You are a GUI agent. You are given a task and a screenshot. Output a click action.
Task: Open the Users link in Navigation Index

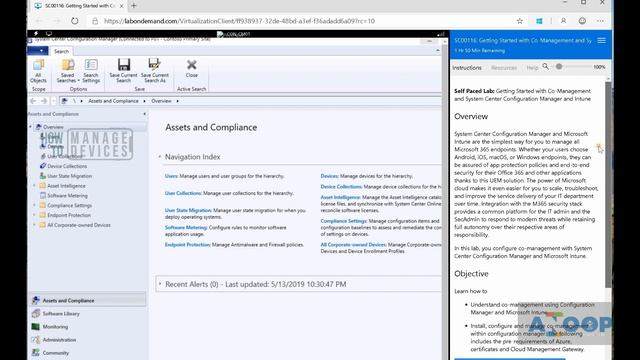171,176
